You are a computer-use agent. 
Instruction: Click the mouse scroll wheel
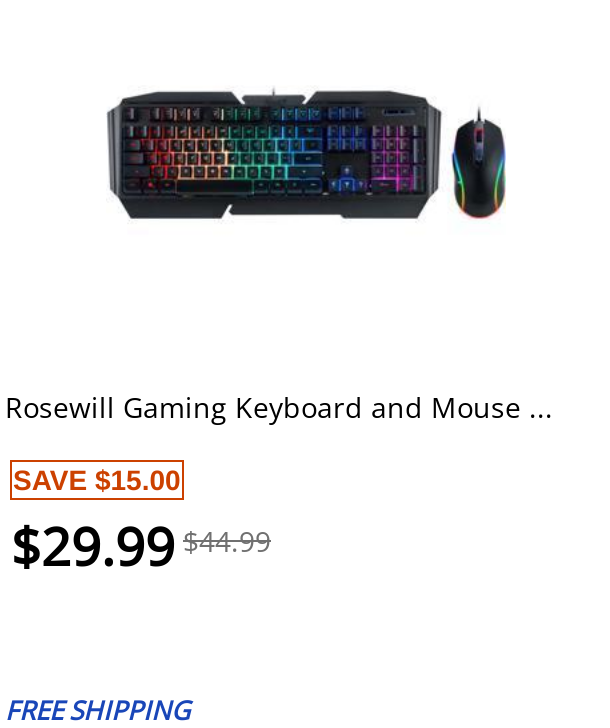[478, 136]
